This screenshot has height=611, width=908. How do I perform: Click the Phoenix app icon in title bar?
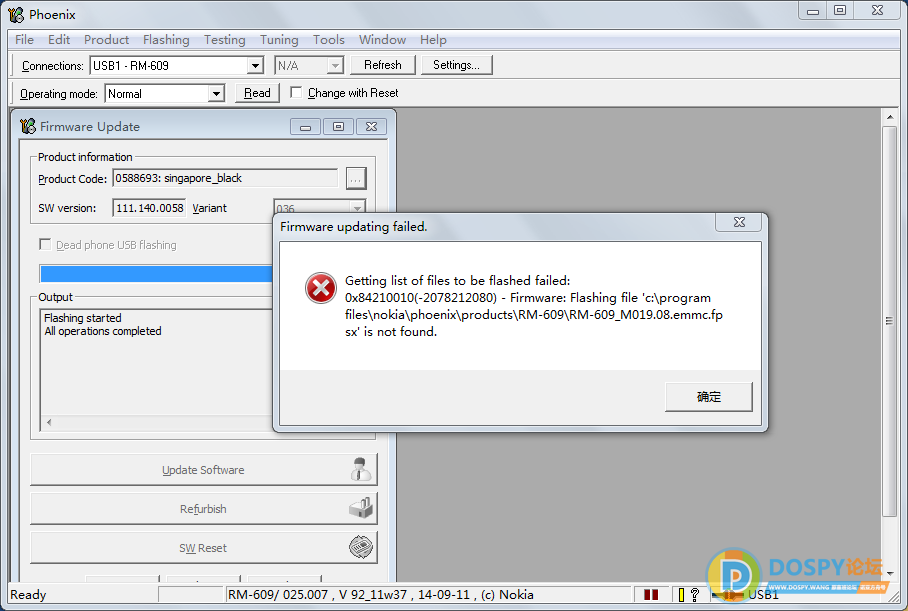[16, 14]
